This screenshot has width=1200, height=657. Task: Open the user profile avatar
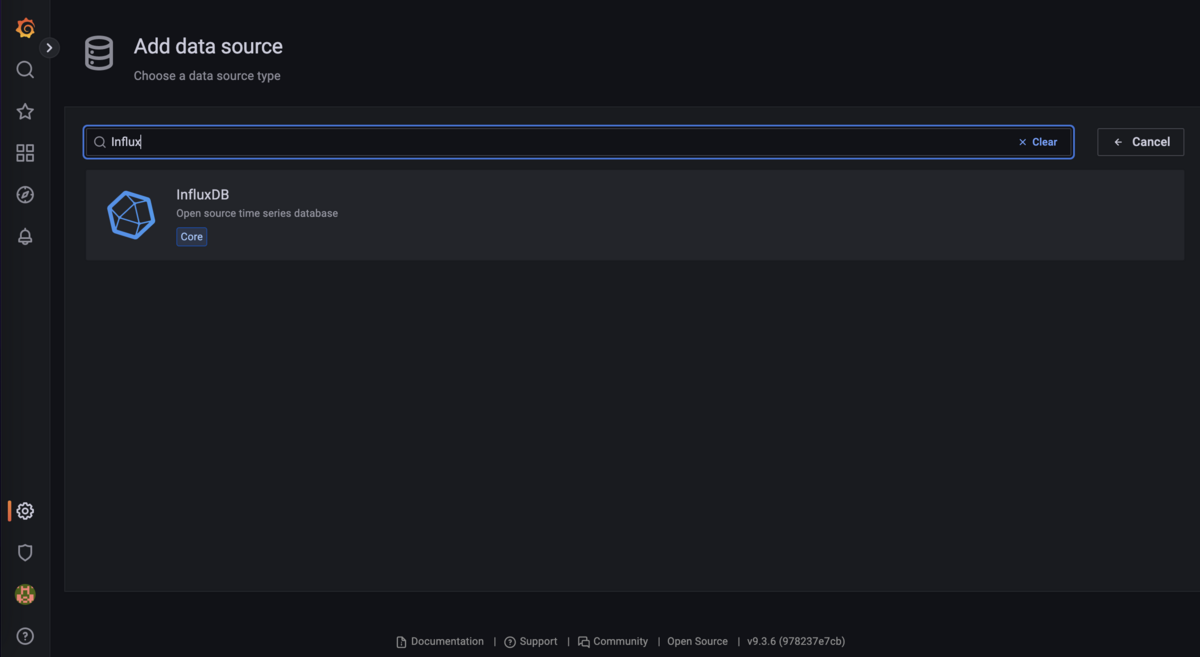click(x=25, y=594)
